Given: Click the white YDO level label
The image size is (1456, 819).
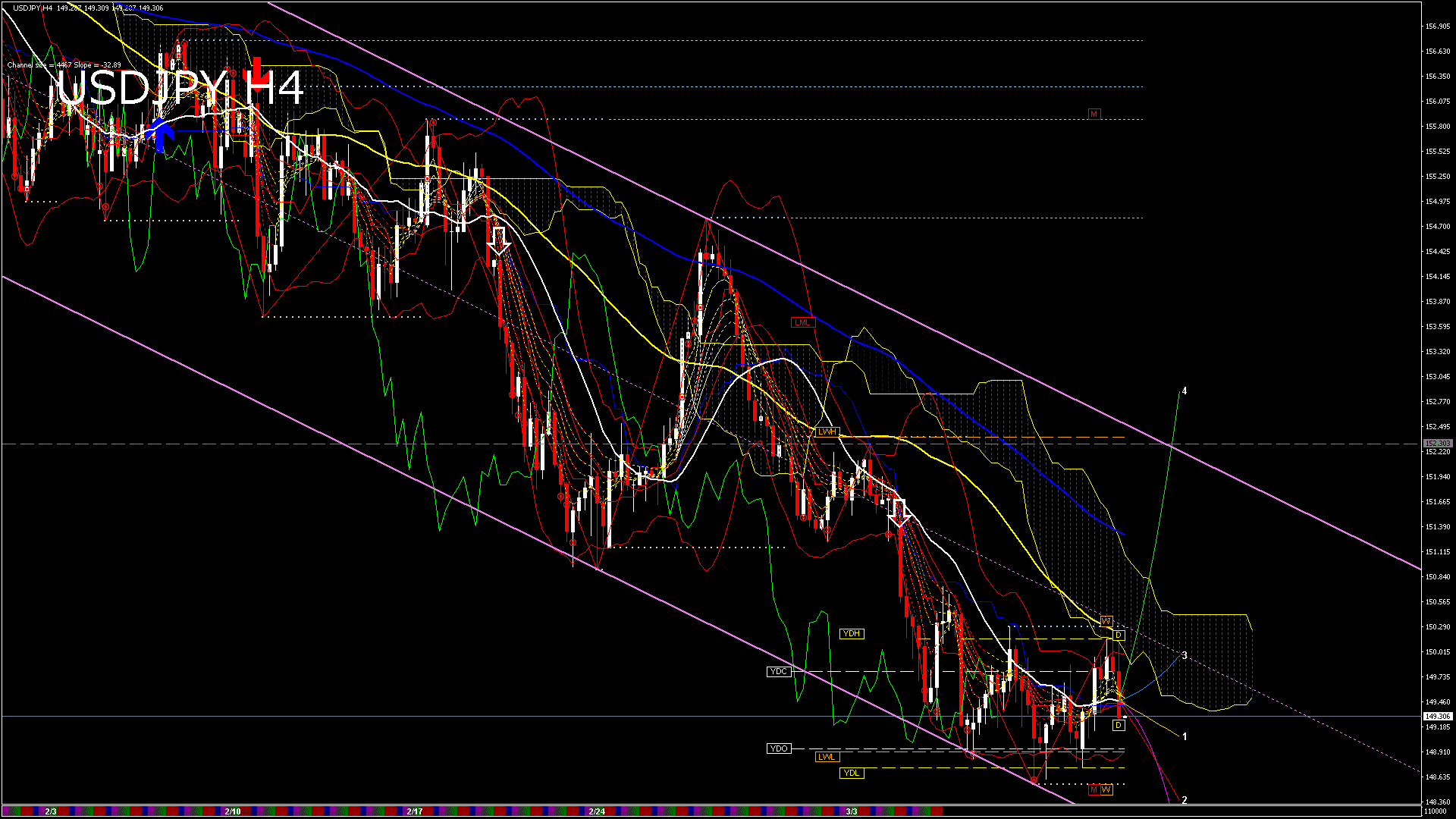Looking at the screenshot, I should coord(779,748).
